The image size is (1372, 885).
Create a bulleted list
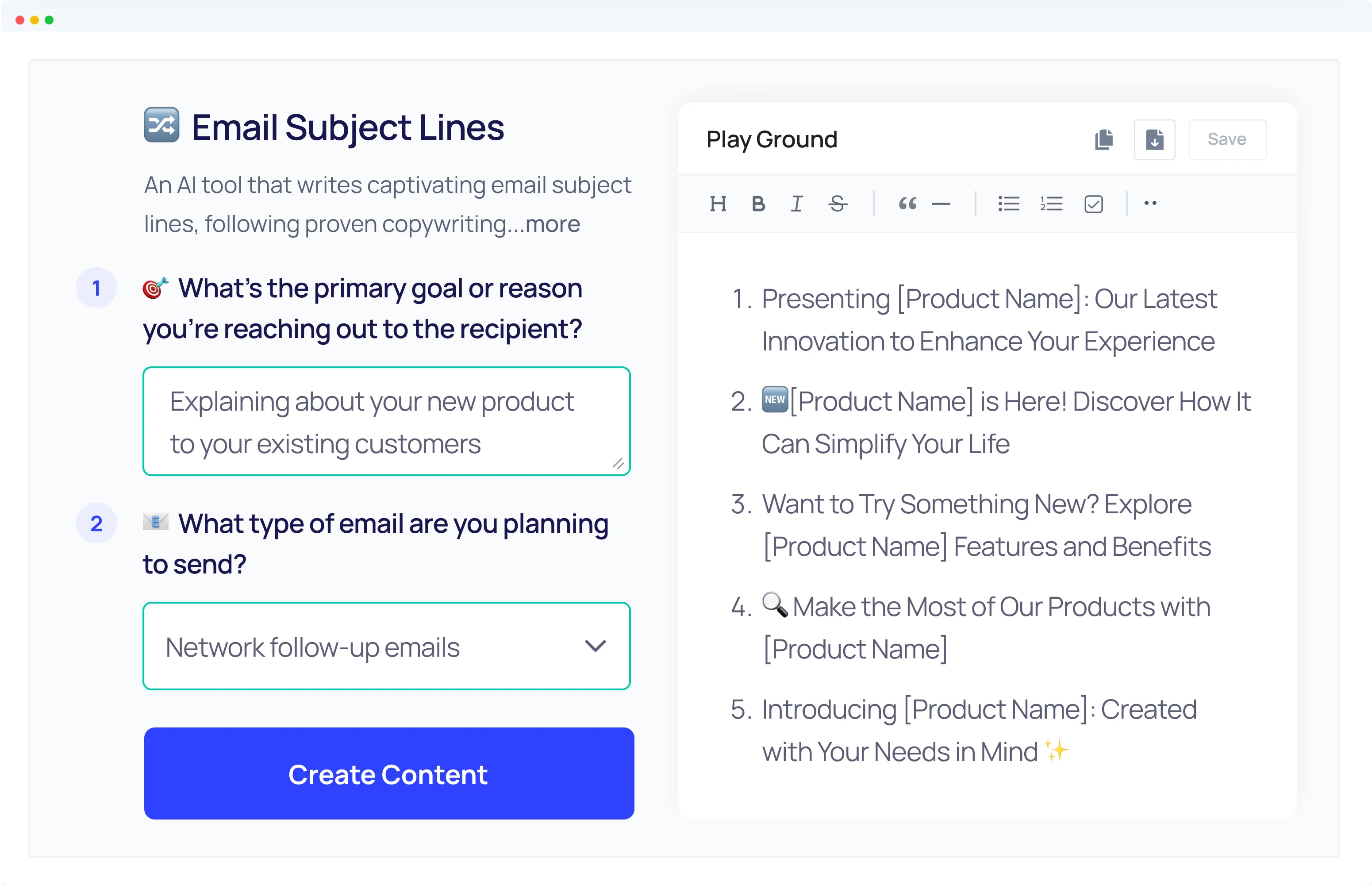pos(1008,204)
